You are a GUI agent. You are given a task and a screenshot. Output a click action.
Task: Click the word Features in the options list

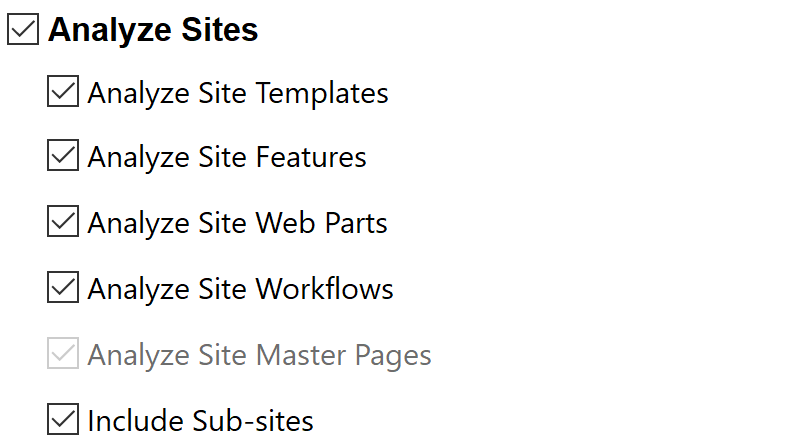coord(311,157)
